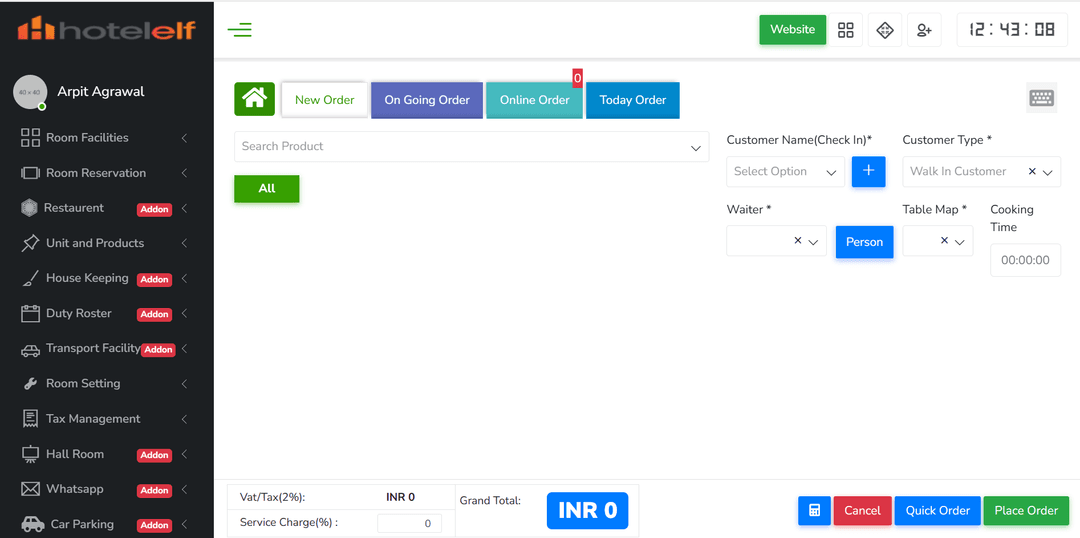This screenshot has height=538, width=1080.
Task: Clear the Walk In Customer selection
Action: click(1032, 171)
